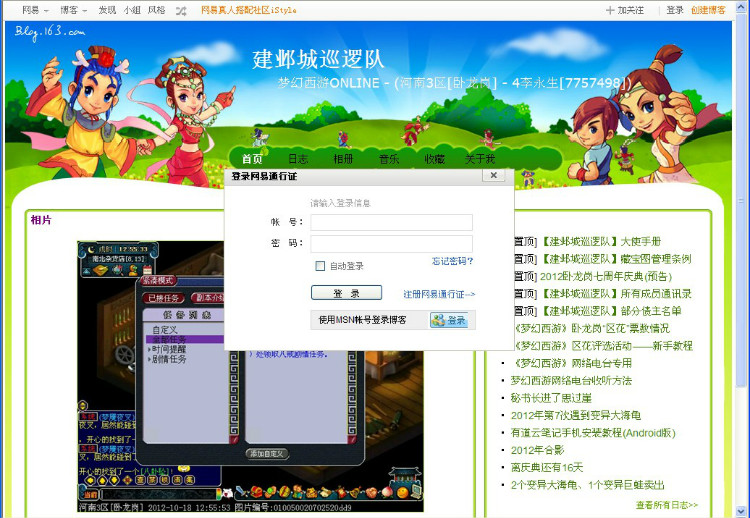Screen dimensions: 750x518
Task: Switch to the 音乐 tab
Action: [389, 158]
